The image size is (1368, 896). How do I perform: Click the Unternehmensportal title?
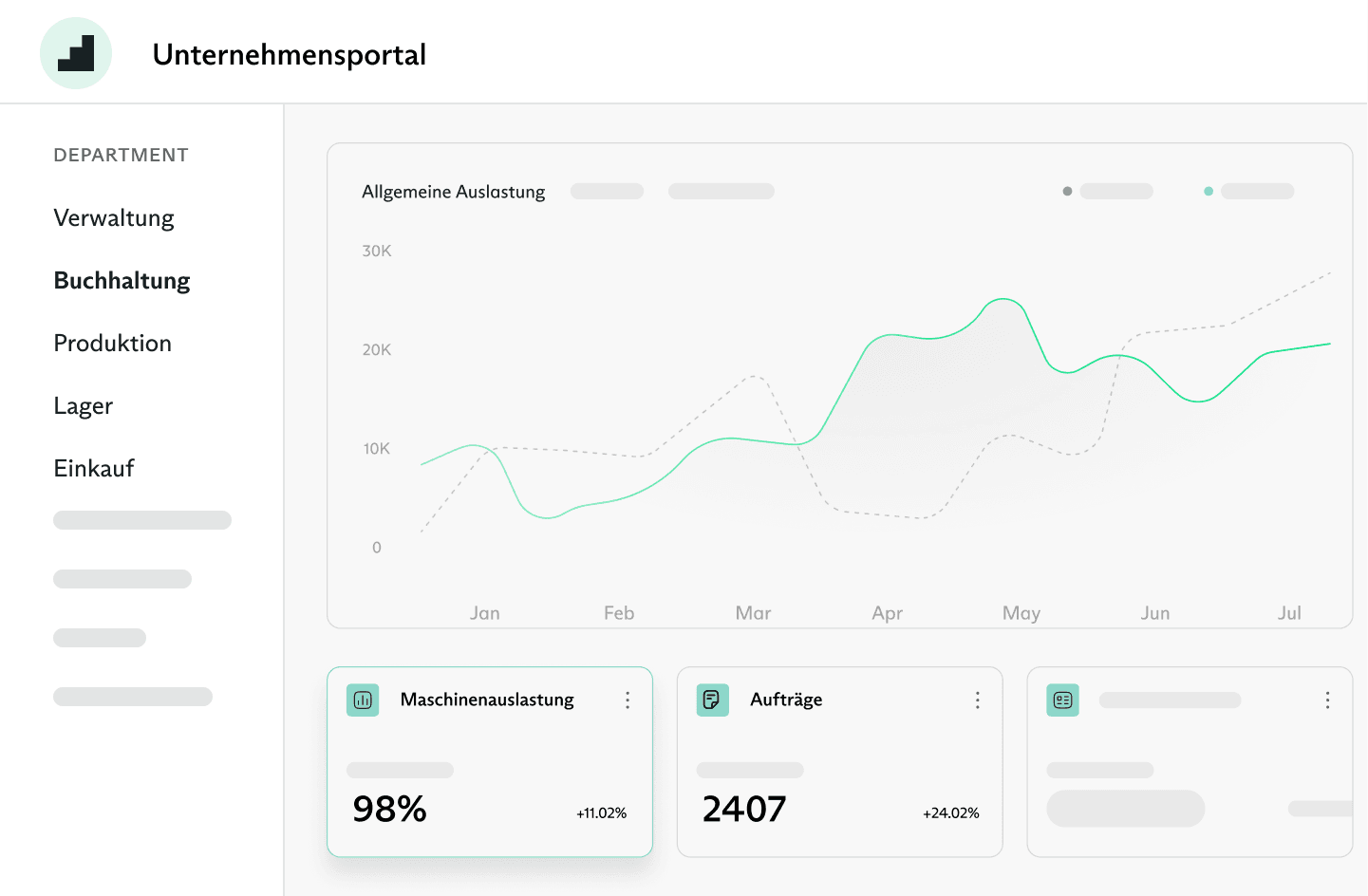point(289,55)
